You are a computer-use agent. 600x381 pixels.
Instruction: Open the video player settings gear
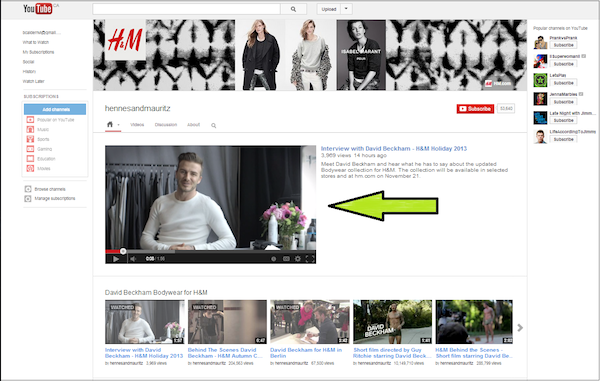point(298,259)
